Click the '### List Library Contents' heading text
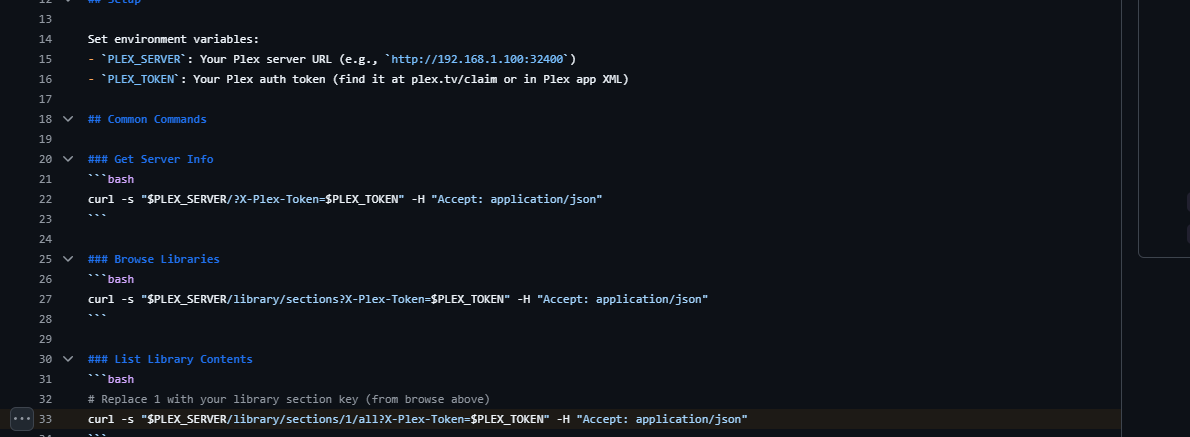 171,359
